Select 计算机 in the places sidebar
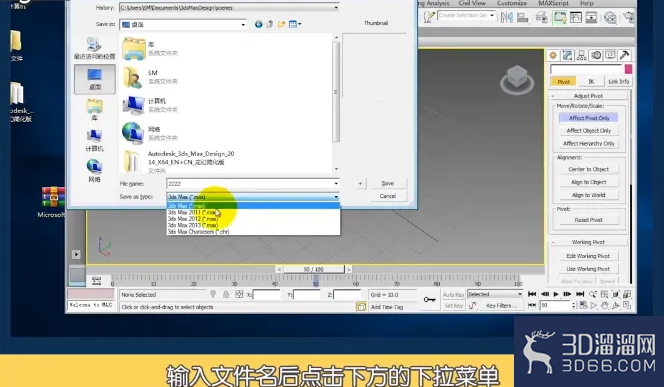Image resolution: width=664 pixels, height=387 pixels. click(x=94, y=141)
